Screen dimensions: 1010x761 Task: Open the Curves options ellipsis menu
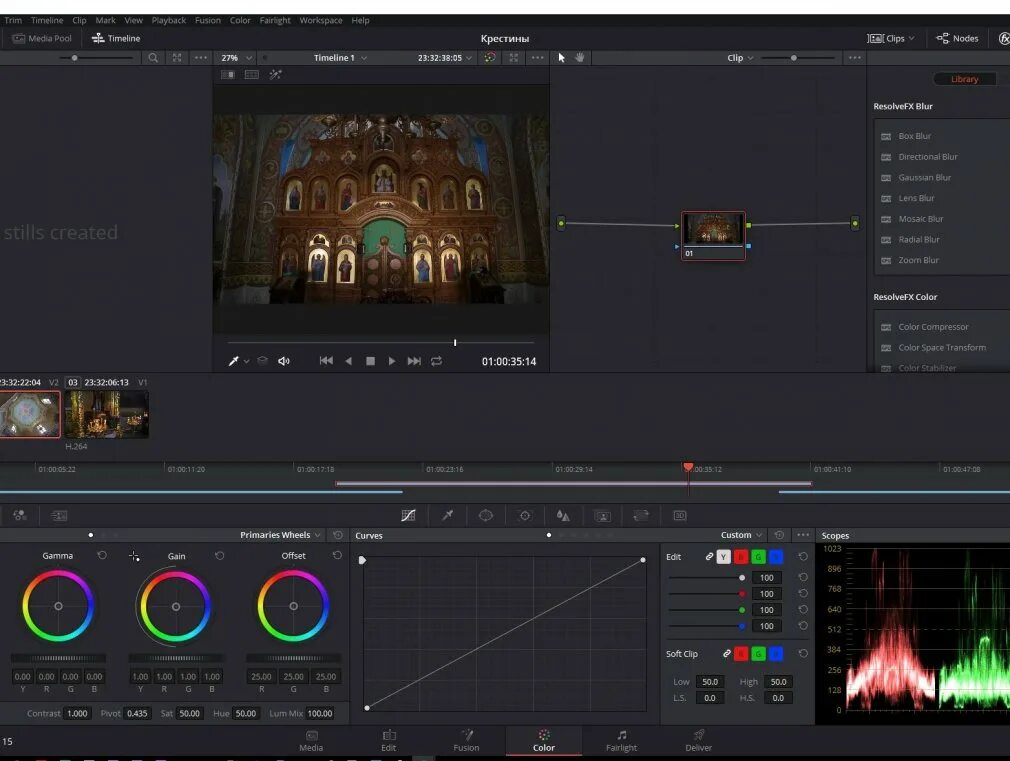coord(803,535)
